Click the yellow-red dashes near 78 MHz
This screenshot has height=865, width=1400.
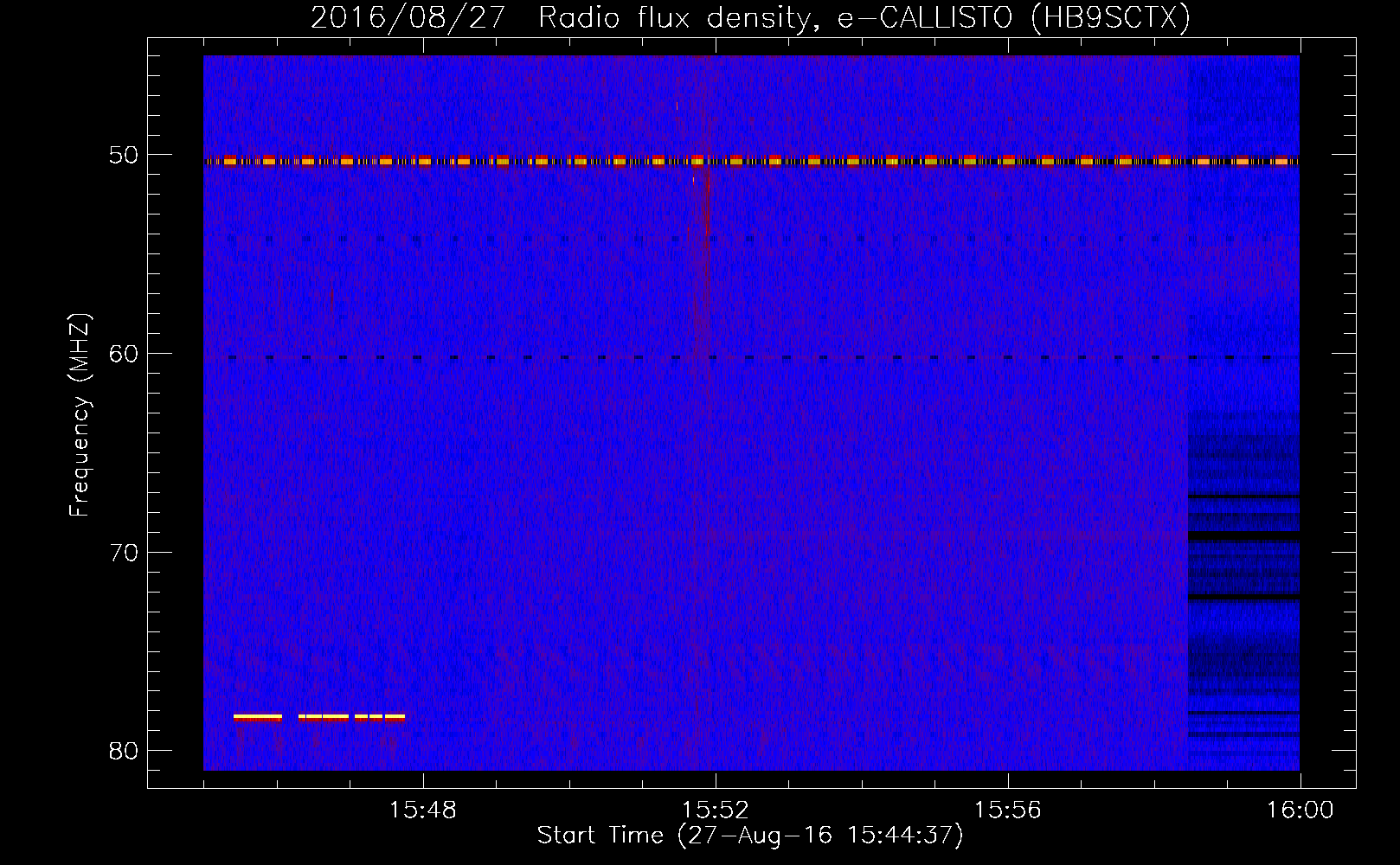tap(319, 717)
